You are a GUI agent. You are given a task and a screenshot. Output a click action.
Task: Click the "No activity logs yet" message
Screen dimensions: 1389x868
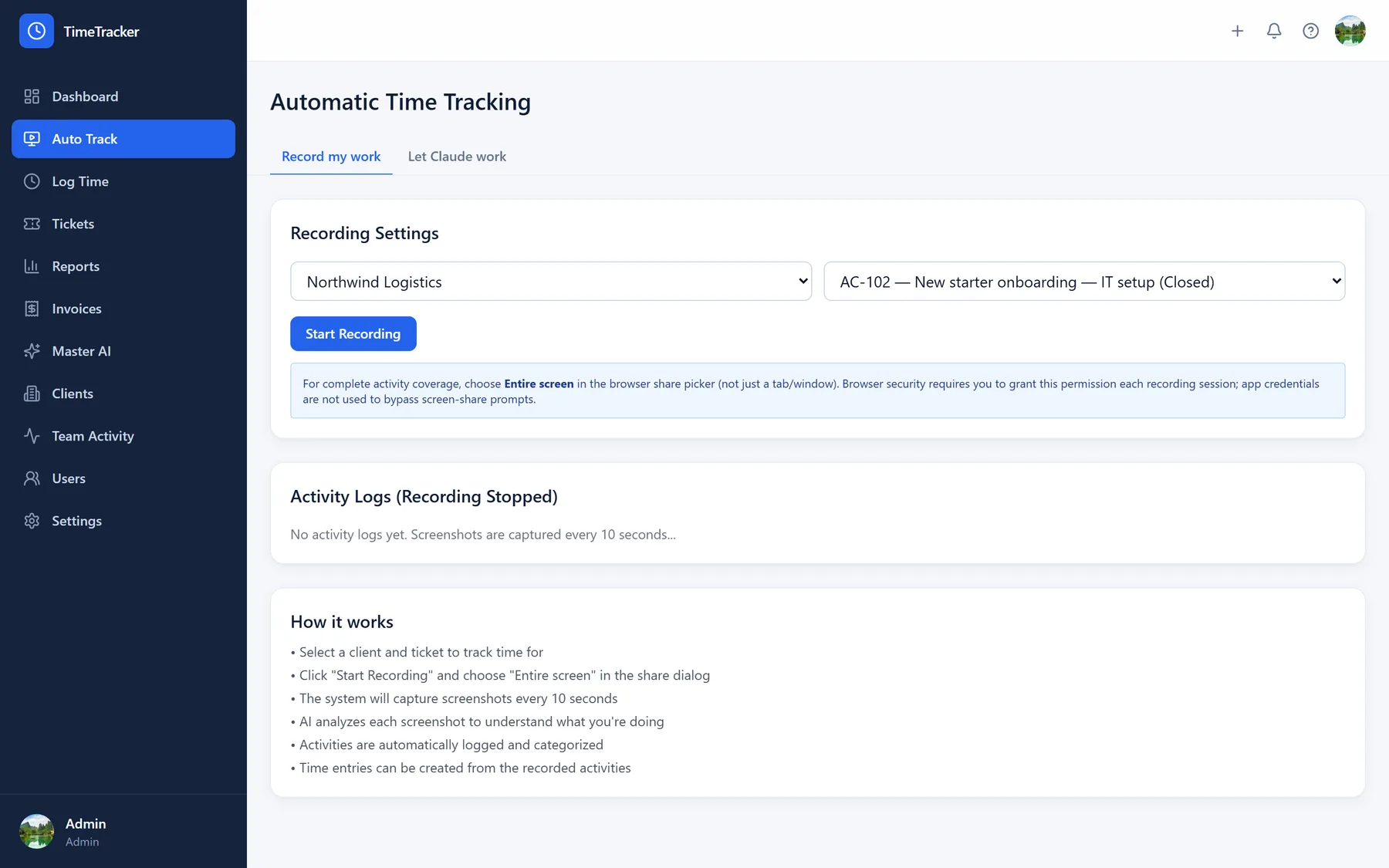click(x=483, y=535)
